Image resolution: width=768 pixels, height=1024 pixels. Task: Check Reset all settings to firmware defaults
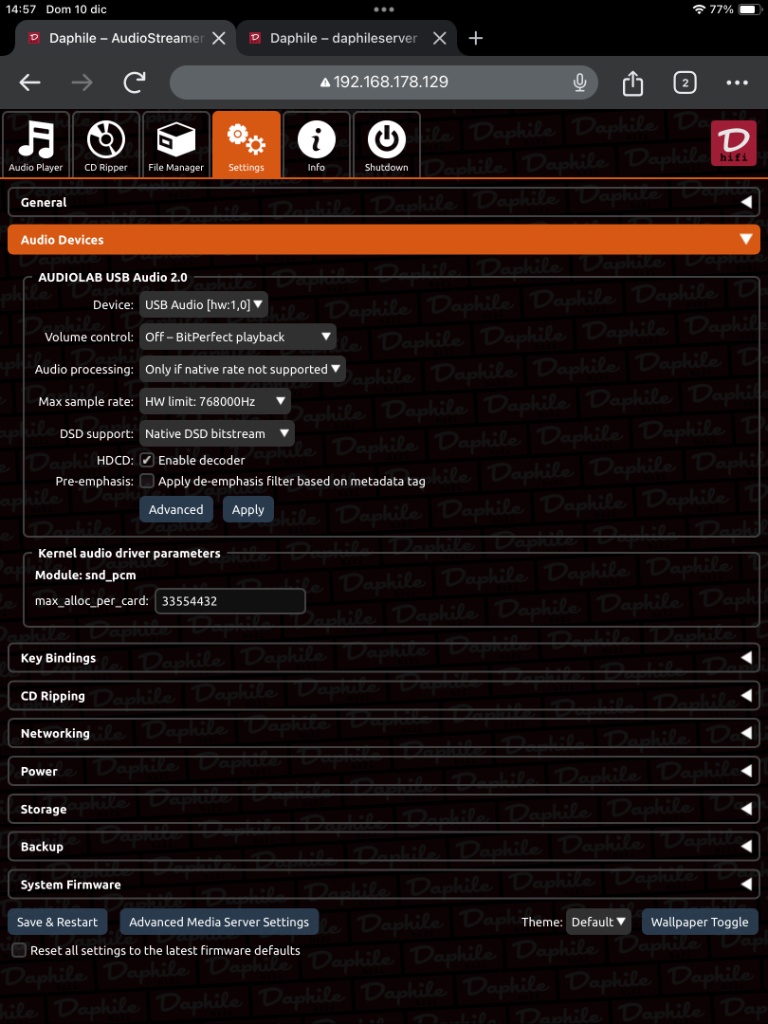(19, 950)
